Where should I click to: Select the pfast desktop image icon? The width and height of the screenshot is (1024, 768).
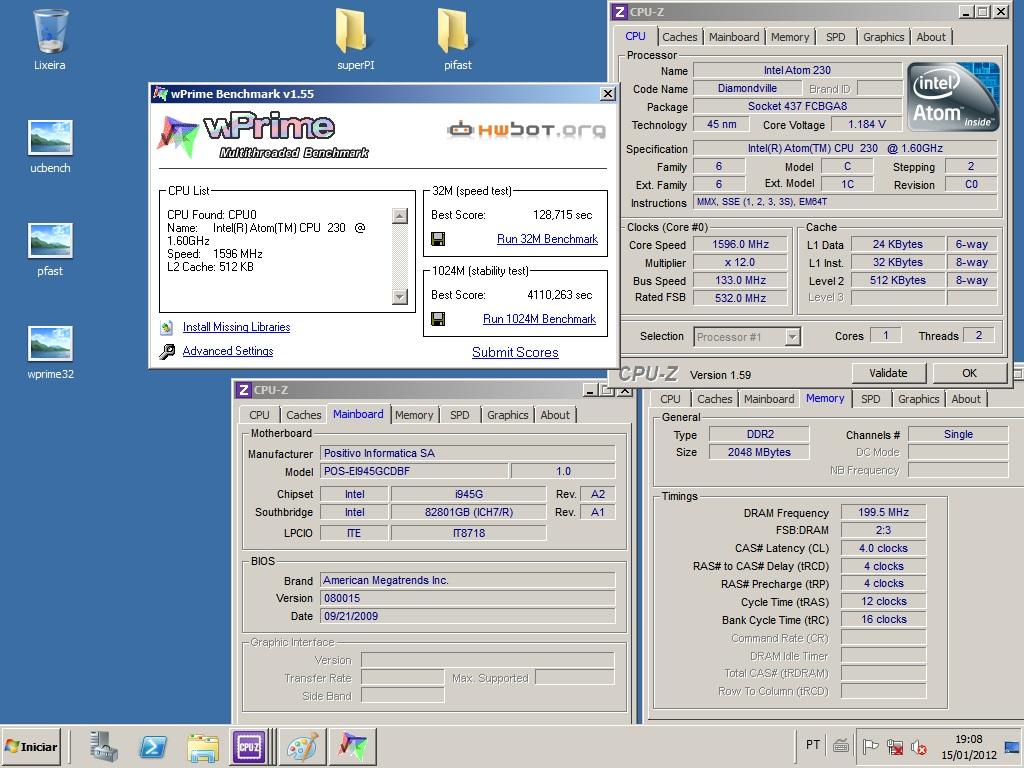[x=50, y=240]
